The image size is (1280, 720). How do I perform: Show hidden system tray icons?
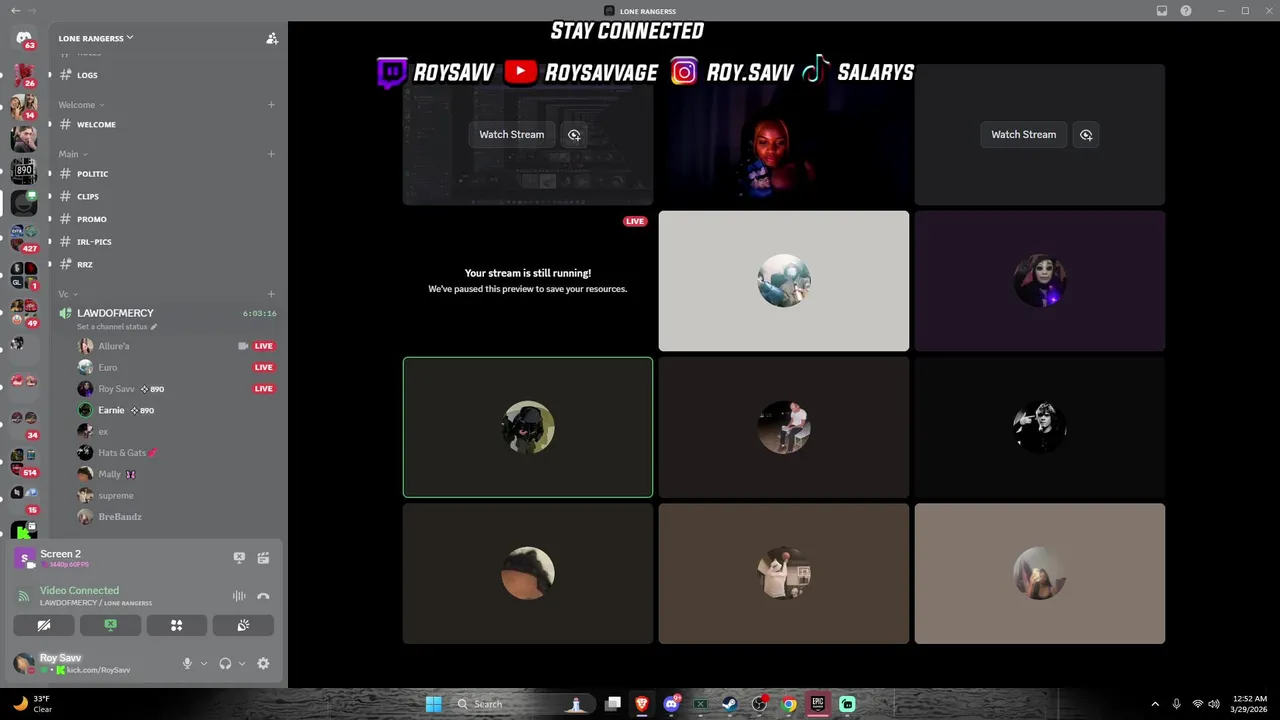1155,704
